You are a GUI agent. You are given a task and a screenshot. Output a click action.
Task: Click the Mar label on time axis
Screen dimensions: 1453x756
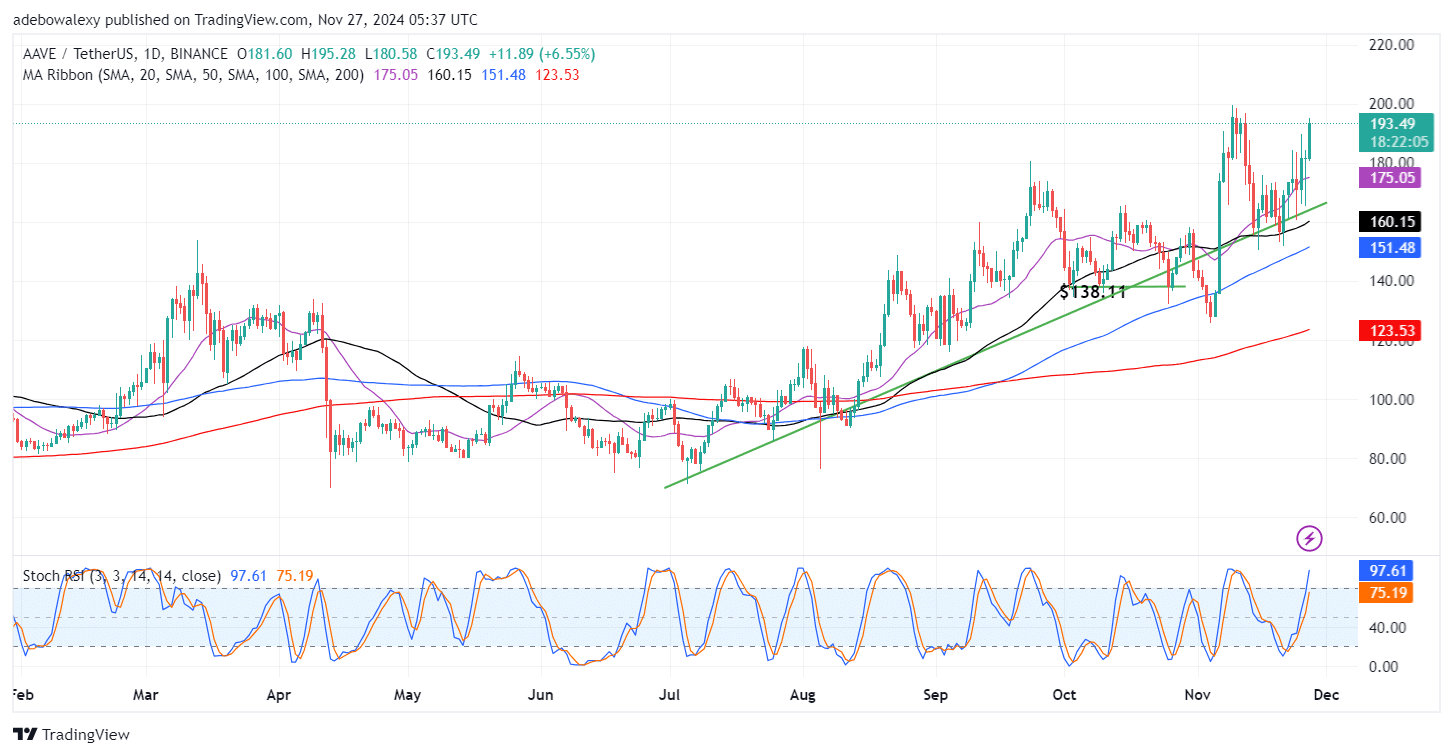click(x=146, y=693)
